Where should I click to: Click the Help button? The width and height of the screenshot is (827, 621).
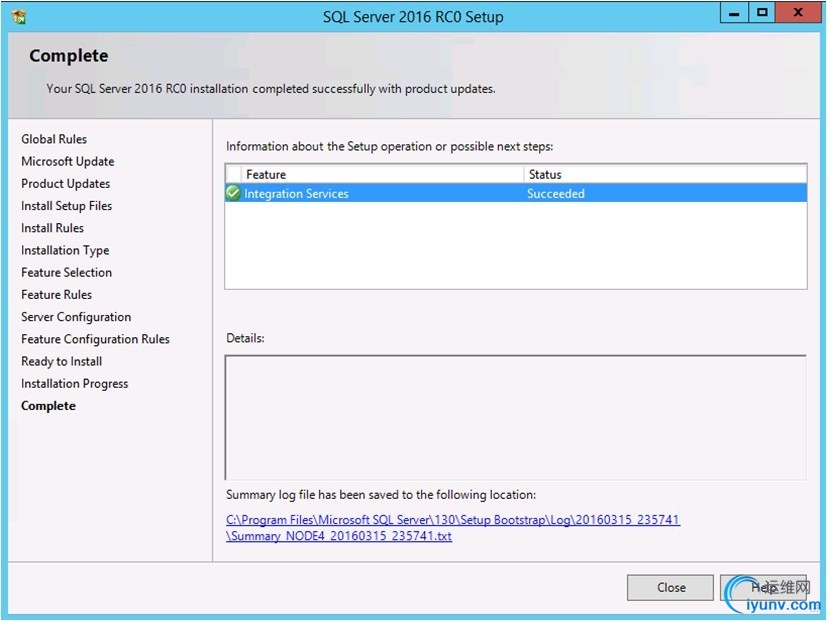[763, 587]
